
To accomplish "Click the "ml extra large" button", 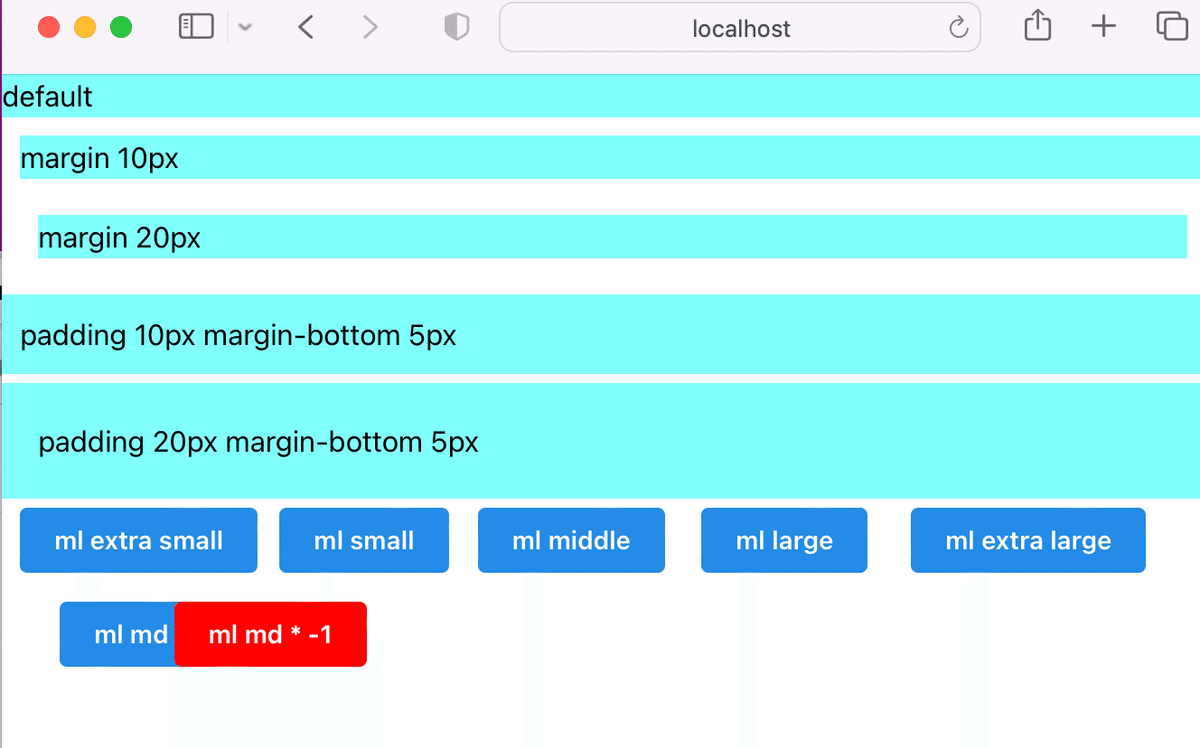I will tap(1028, 540).
